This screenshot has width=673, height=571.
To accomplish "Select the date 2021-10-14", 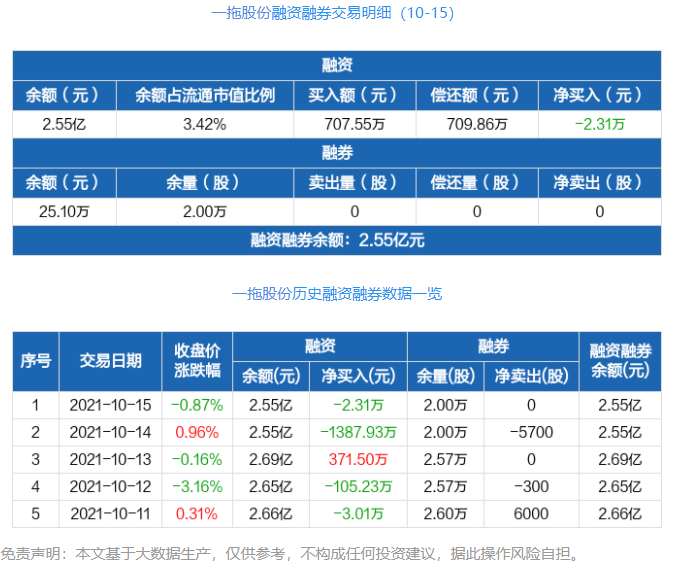I will [x=110, y=432].
